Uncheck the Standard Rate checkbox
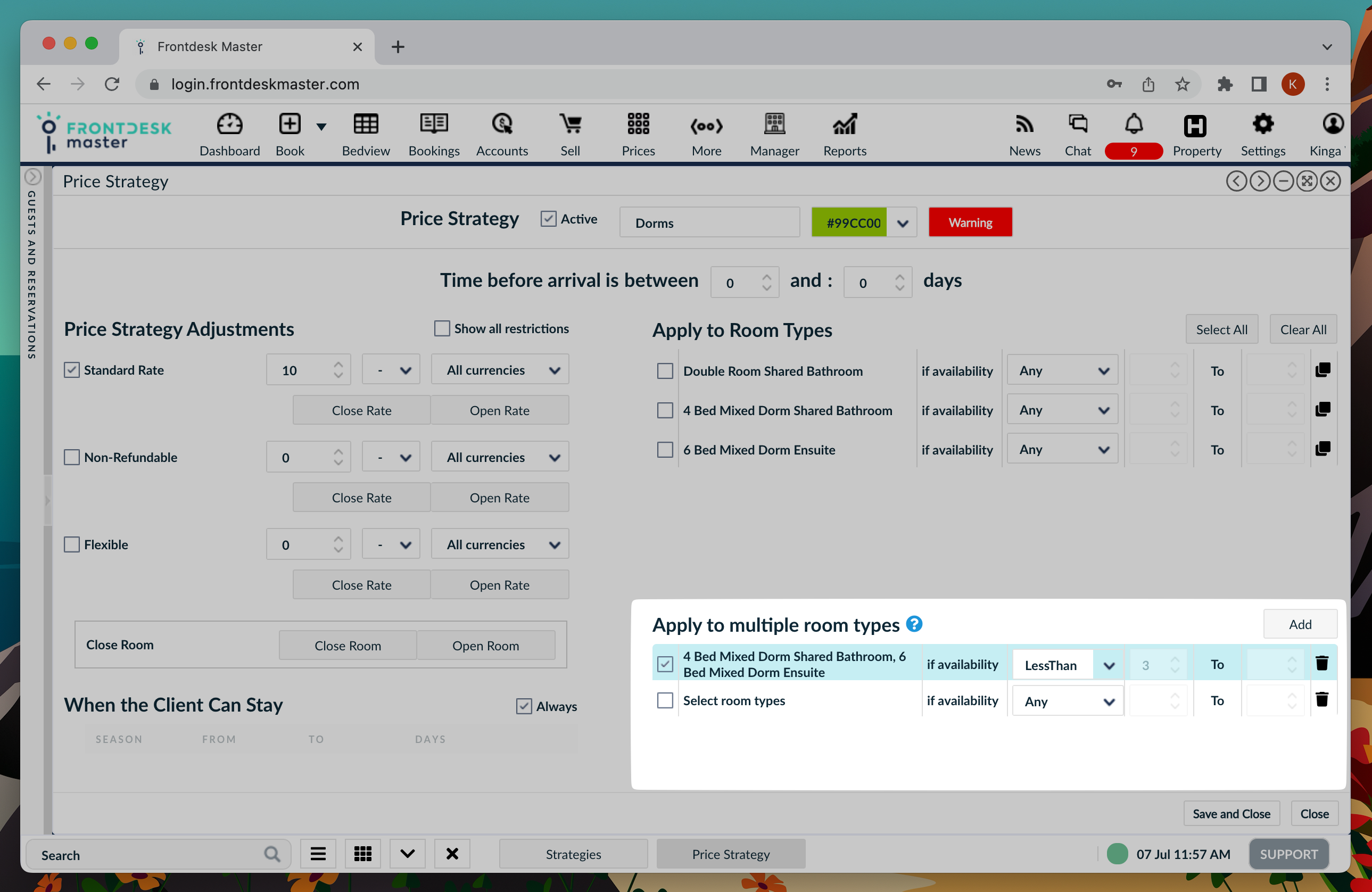The width and height of the screenshot is (1372, 892). (x=71, y=369)
